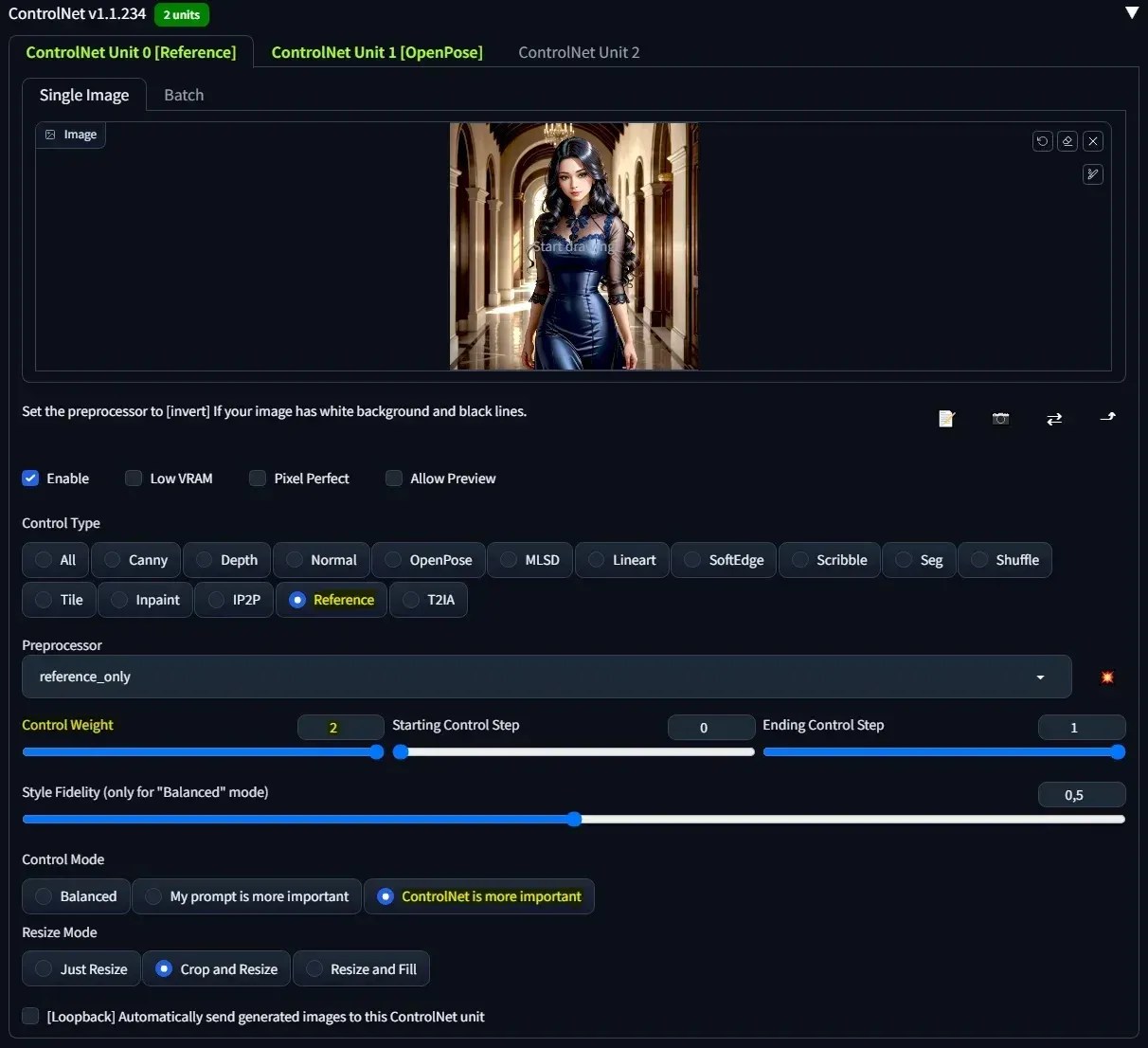Collapse the ControlNet panel with the triangle
The height and width of the screenshot is (1048, 1148).
tap(1133, 13)
